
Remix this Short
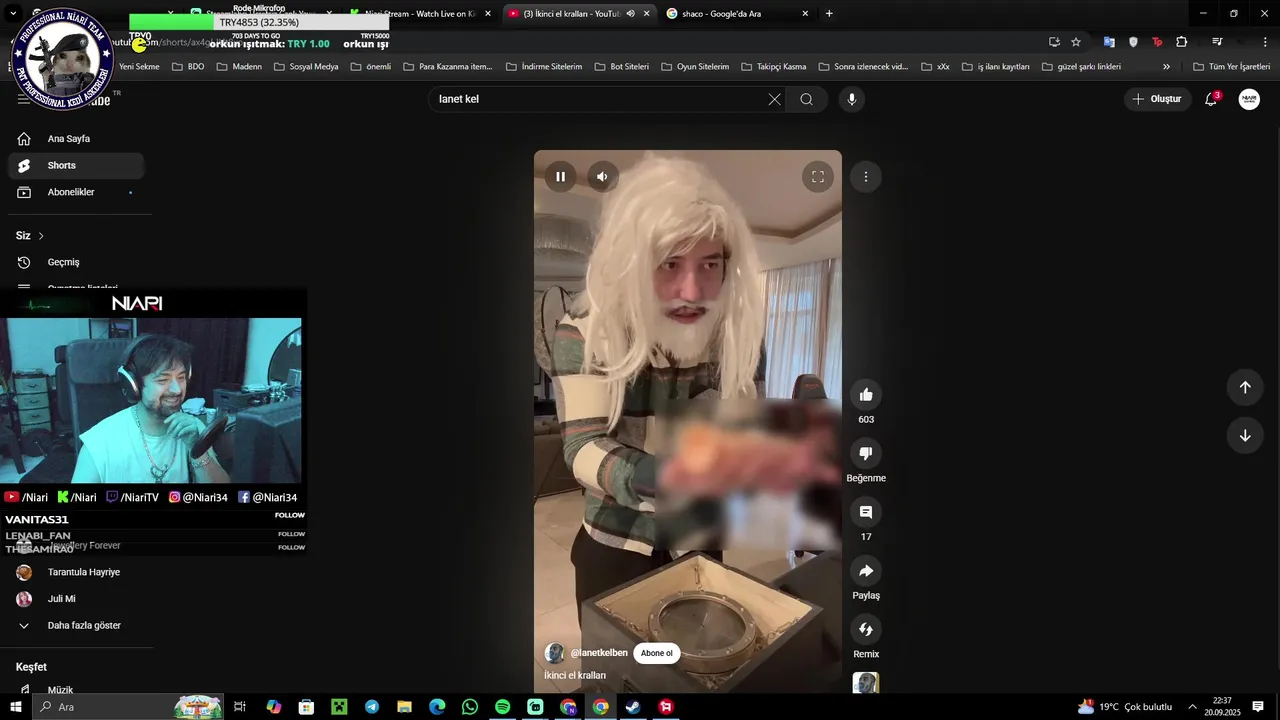[866, 629]
